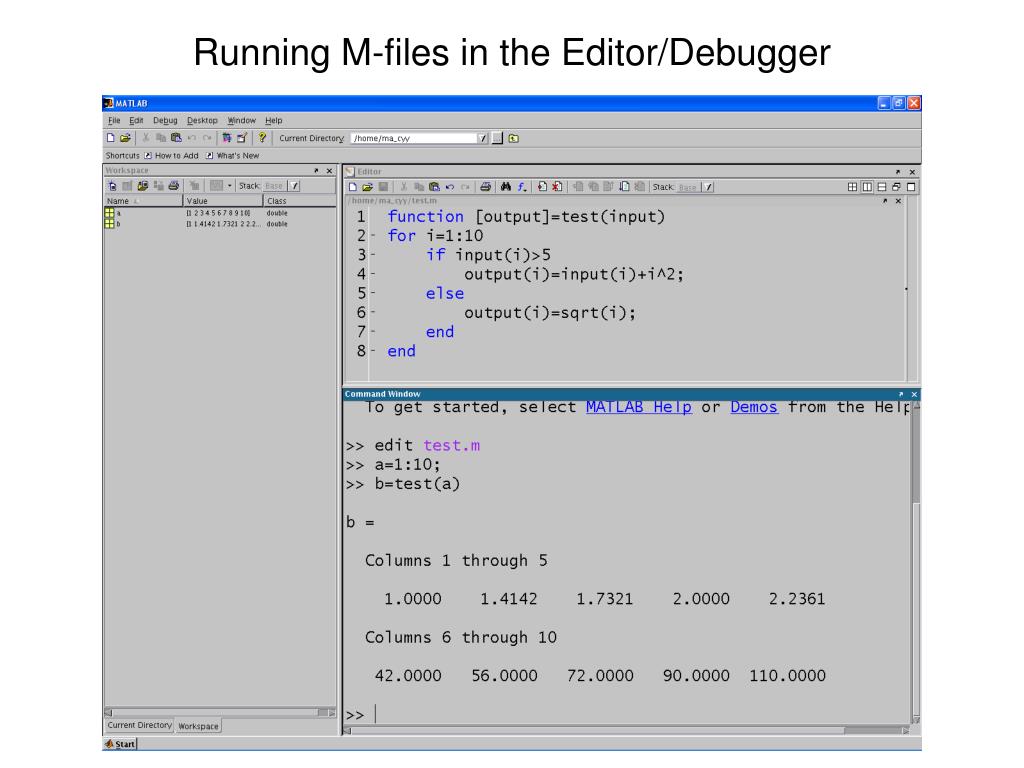
Task: Import data icon in Workspace toolbar
Action: pos(142,186)
